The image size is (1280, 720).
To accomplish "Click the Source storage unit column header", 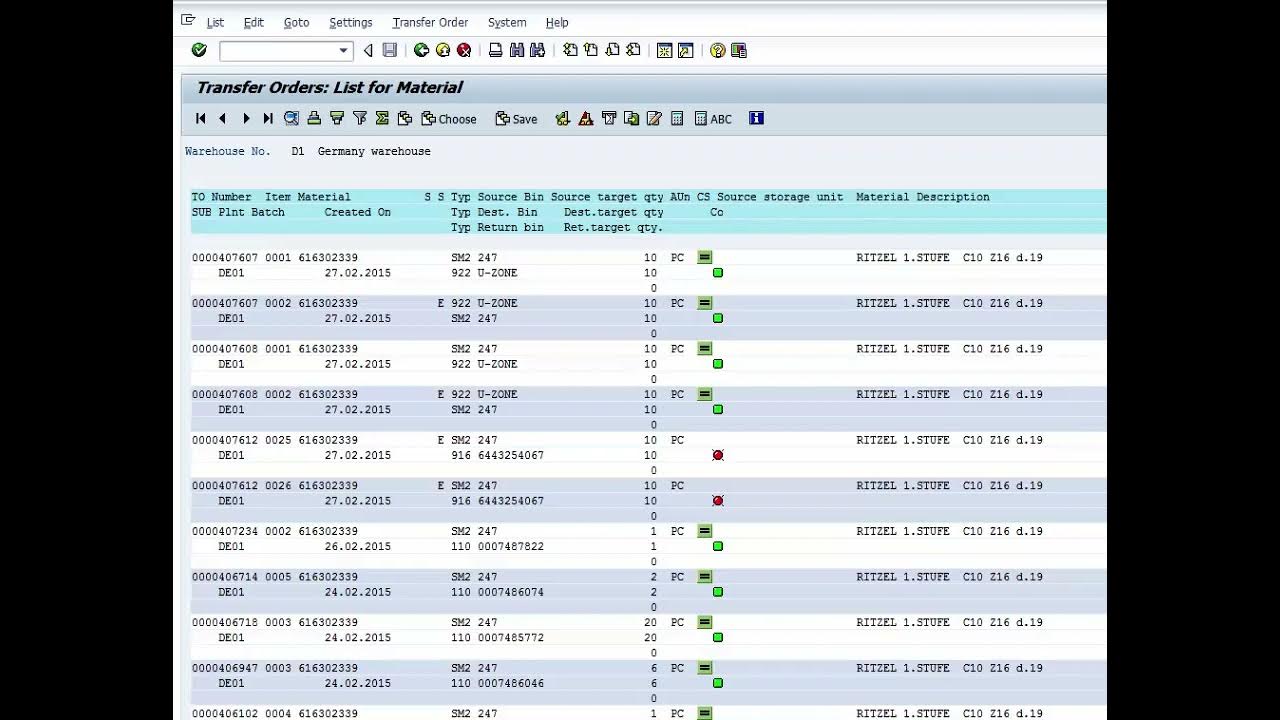I will pyautogui.click(x=780, y=197).
